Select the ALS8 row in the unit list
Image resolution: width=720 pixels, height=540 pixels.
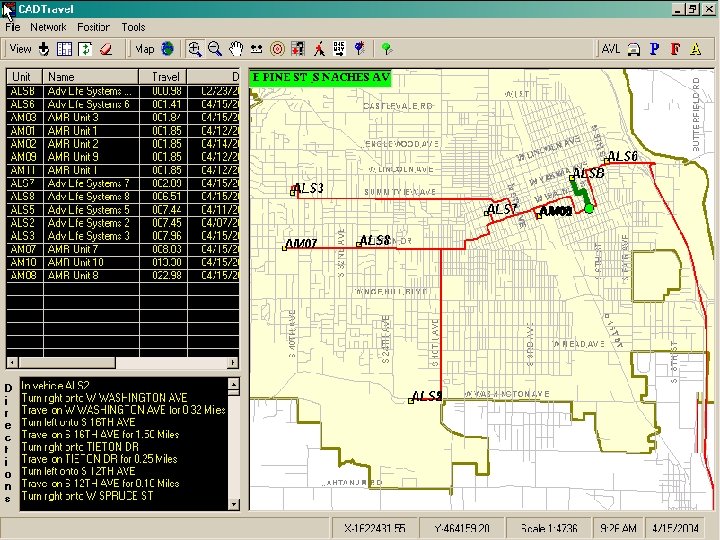(x=123, y=197)
